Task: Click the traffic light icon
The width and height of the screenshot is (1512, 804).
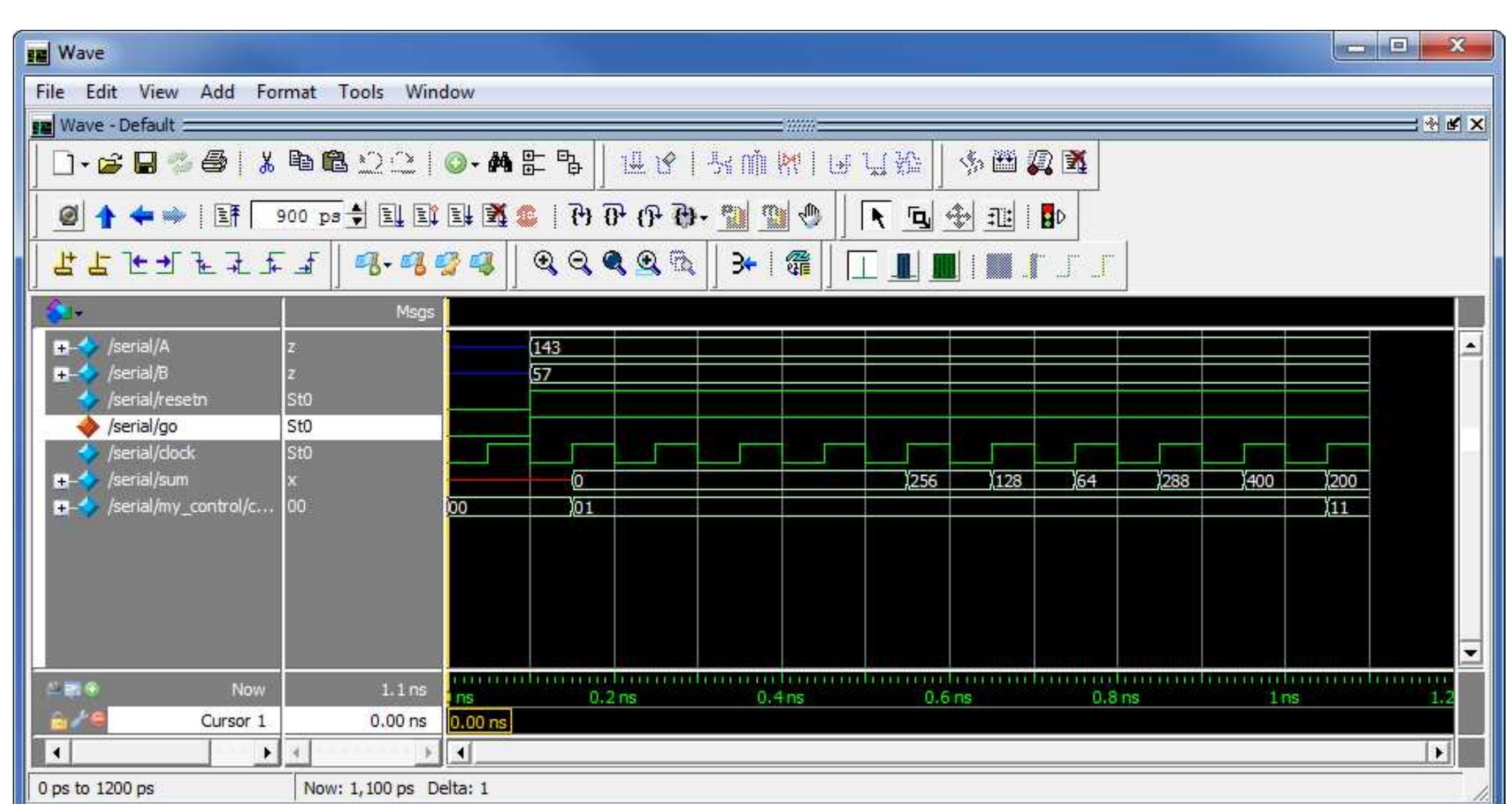Action: click(1052, 216)
